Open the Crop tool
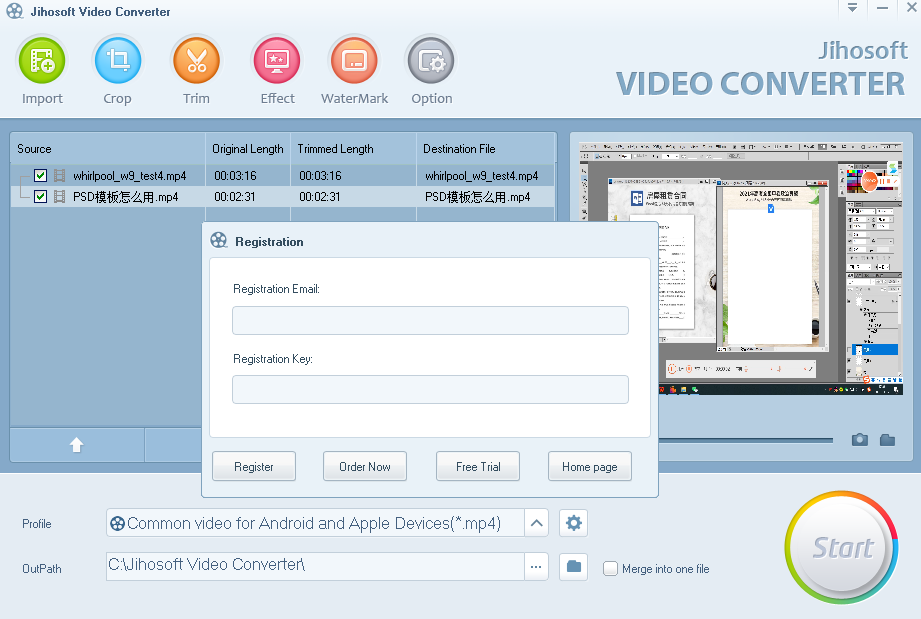This screenshot has height=619, width=921. (x=117, y=60)
